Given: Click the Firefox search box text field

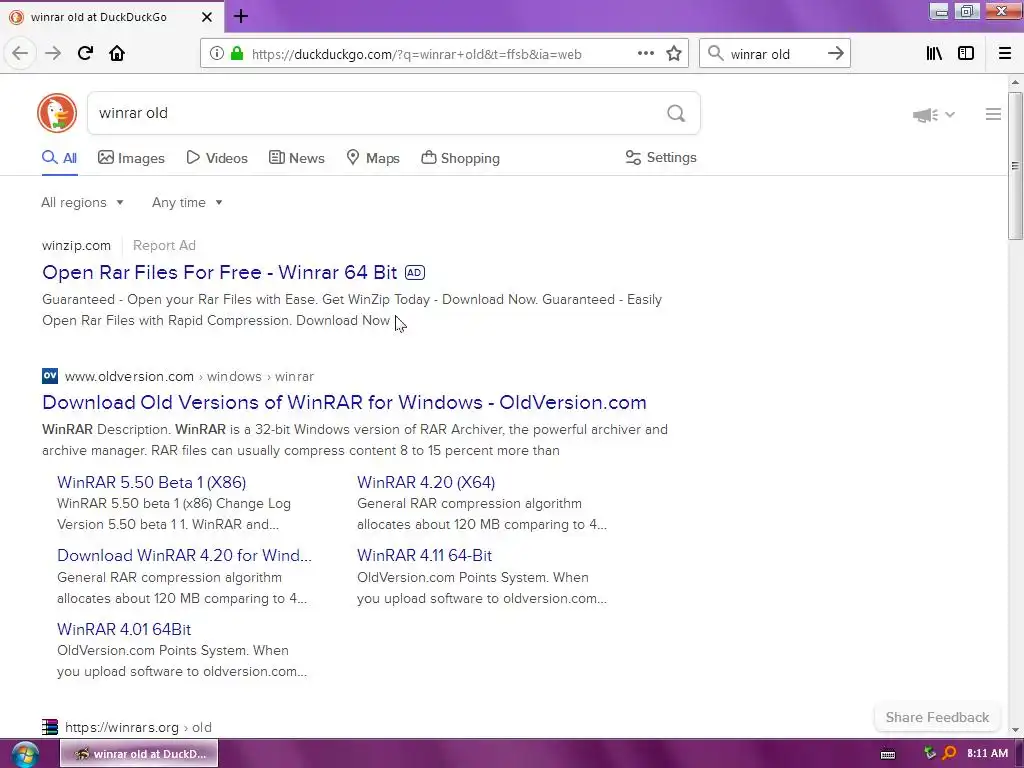Looking at the screenshot, I should click(x=774, y=54).
